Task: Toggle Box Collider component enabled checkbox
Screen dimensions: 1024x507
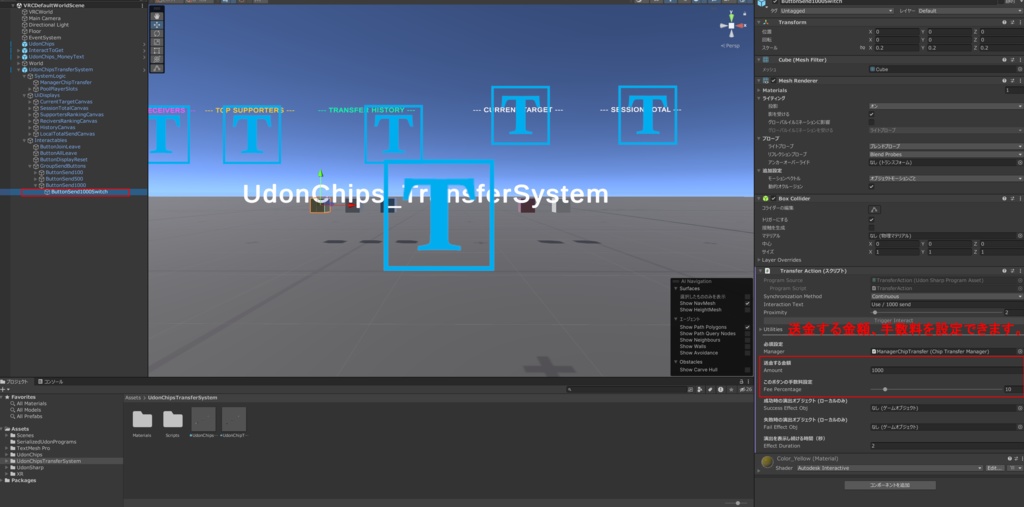Action: pos(774,198)
